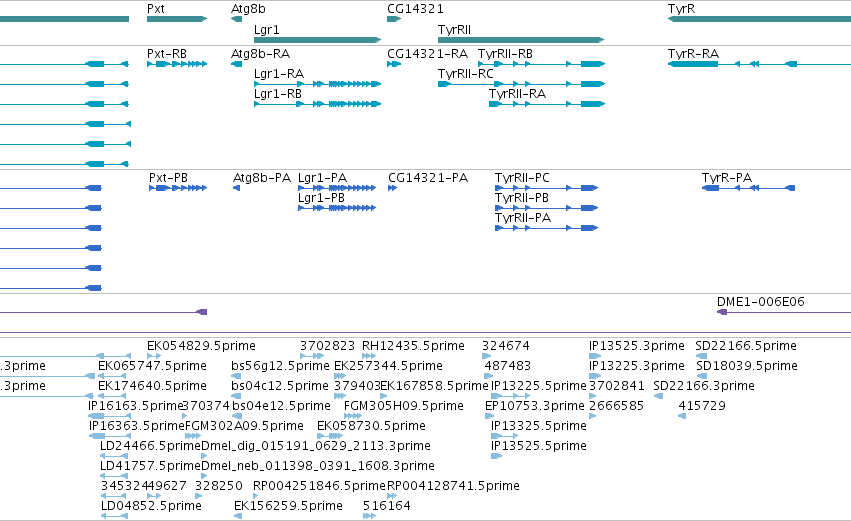The width and height of the screenshot is (851, 521).
Task: Click protein label Pxt-PB
Action: [x=168, y=178]
